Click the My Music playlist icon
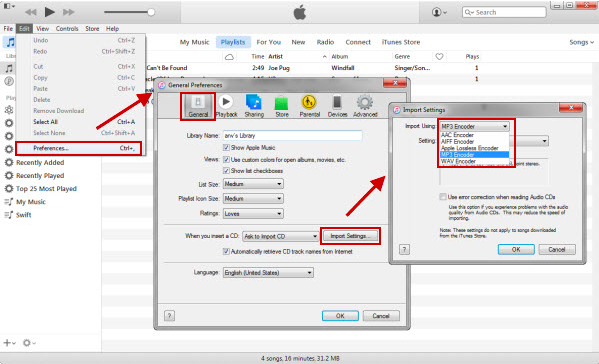599x364 pixels. coord(8,202)
